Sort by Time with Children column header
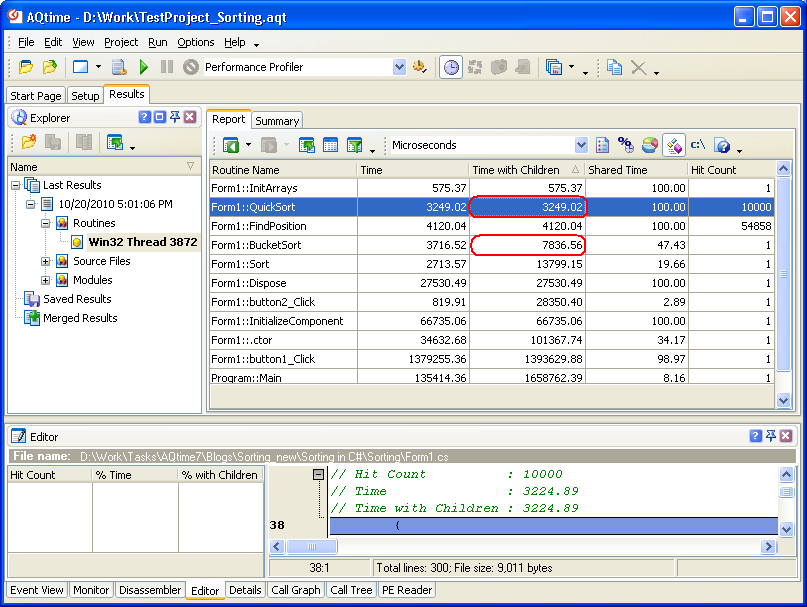This screenshot has width=807, height=607. pos(527,170)
